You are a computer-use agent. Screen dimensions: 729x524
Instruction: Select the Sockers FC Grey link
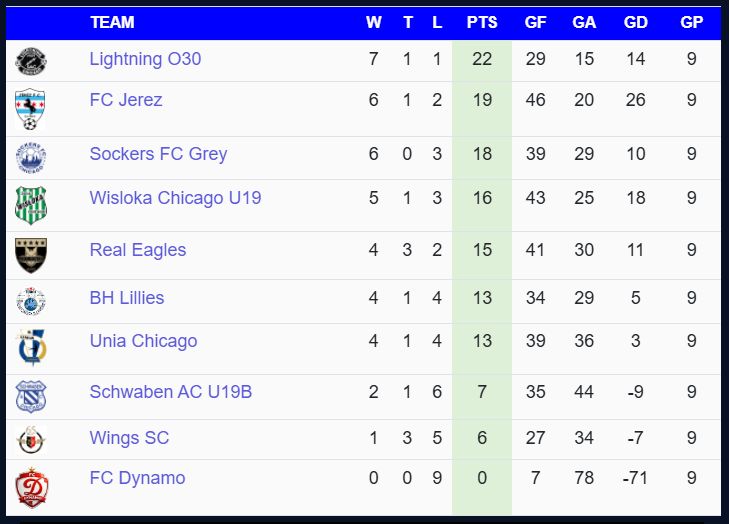[158, 154]
